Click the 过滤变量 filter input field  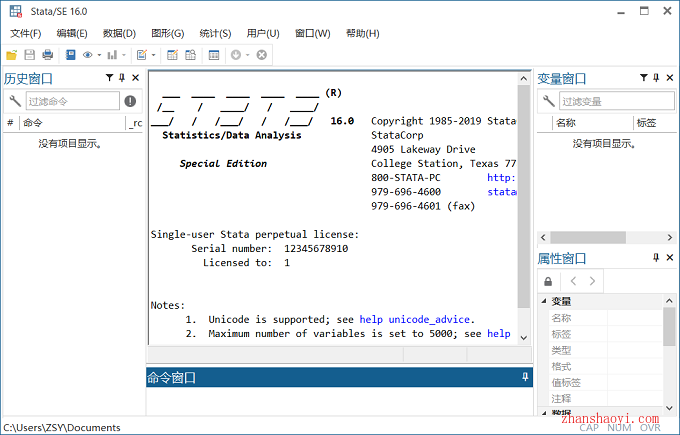[617, 101]
